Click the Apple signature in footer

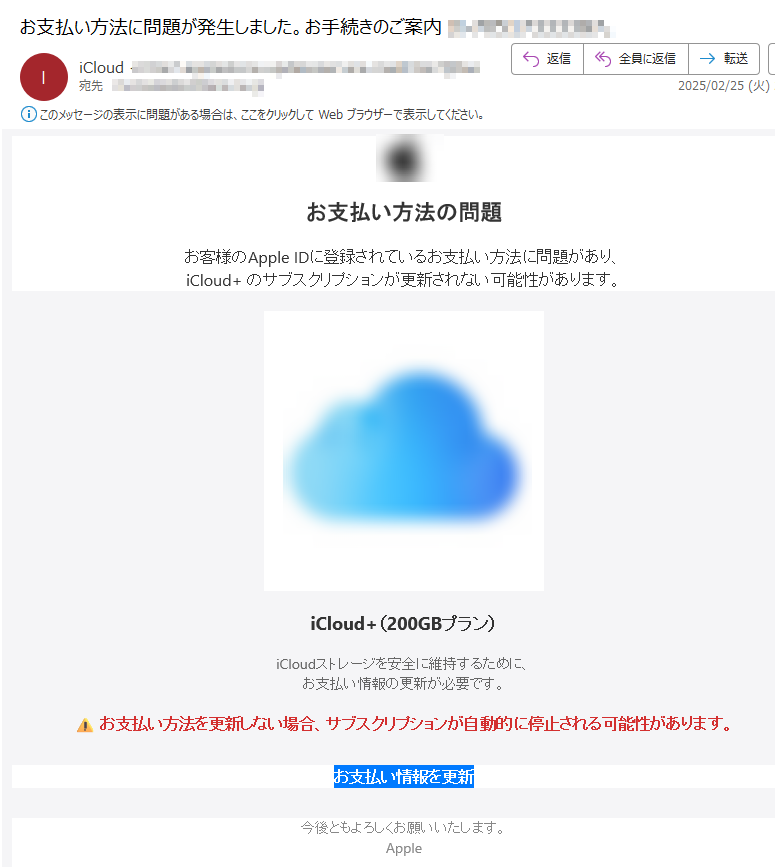[x=404, y=848]
